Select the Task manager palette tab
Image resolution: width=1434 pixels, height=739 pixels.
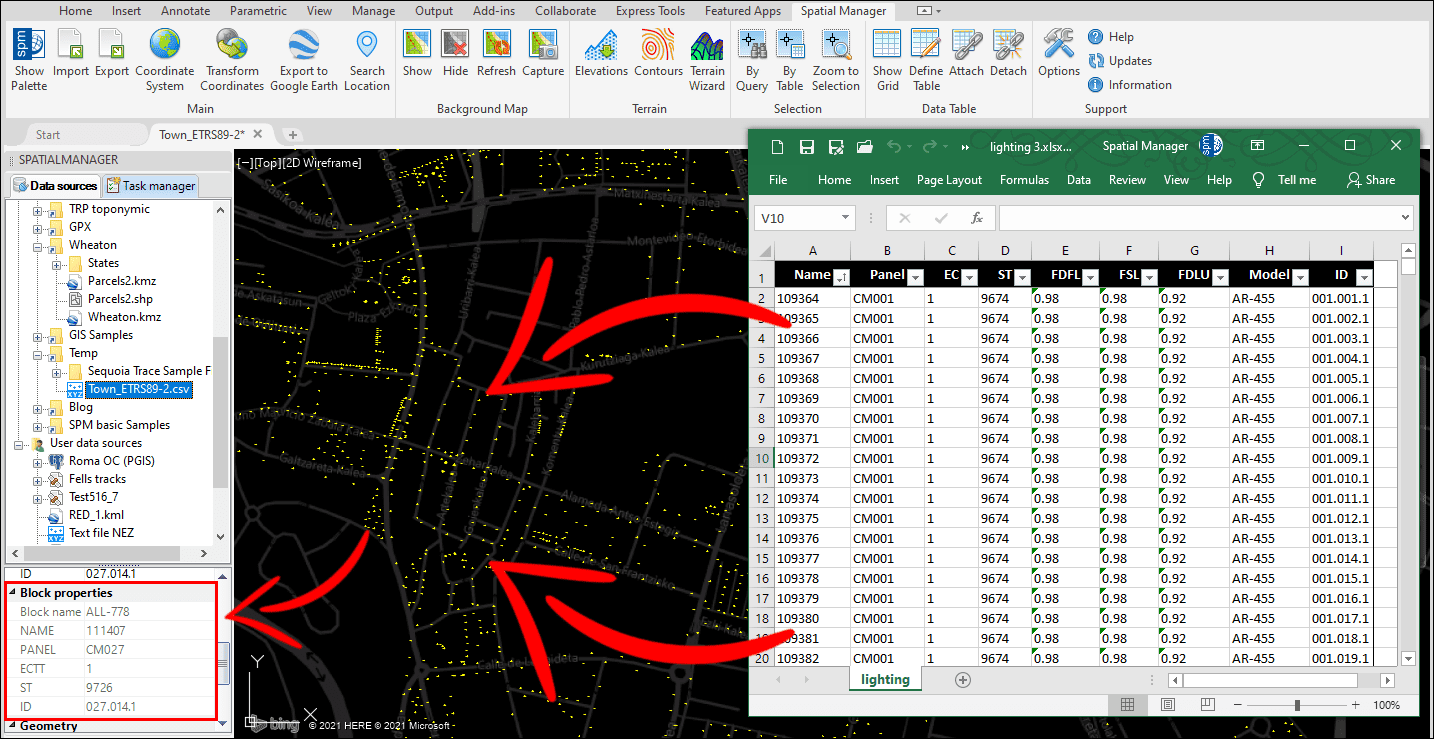tap(152, 186)
